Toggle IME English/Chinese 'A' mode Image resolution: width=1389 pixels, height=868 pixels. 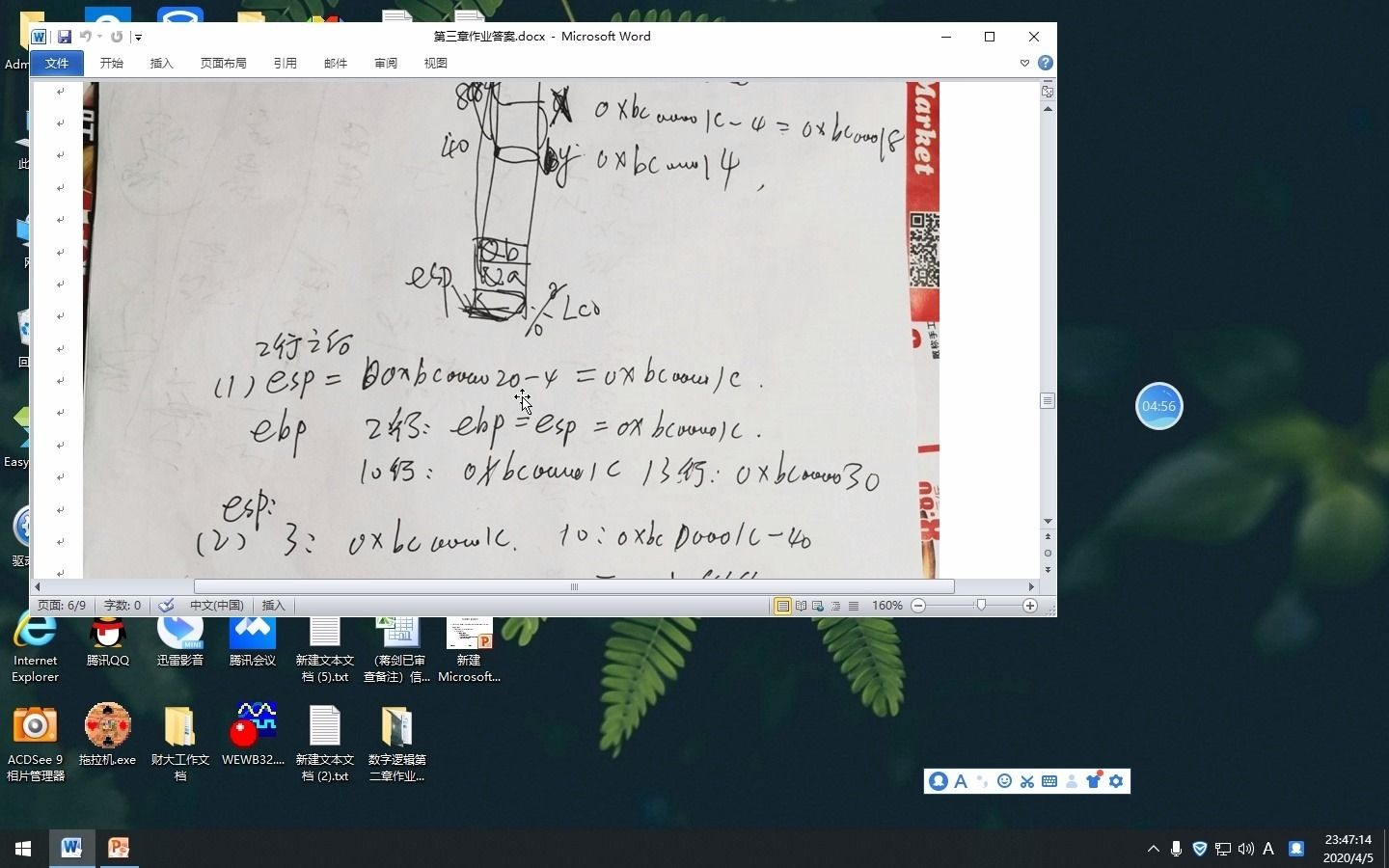pyautogui.click(x=961, y=781)
